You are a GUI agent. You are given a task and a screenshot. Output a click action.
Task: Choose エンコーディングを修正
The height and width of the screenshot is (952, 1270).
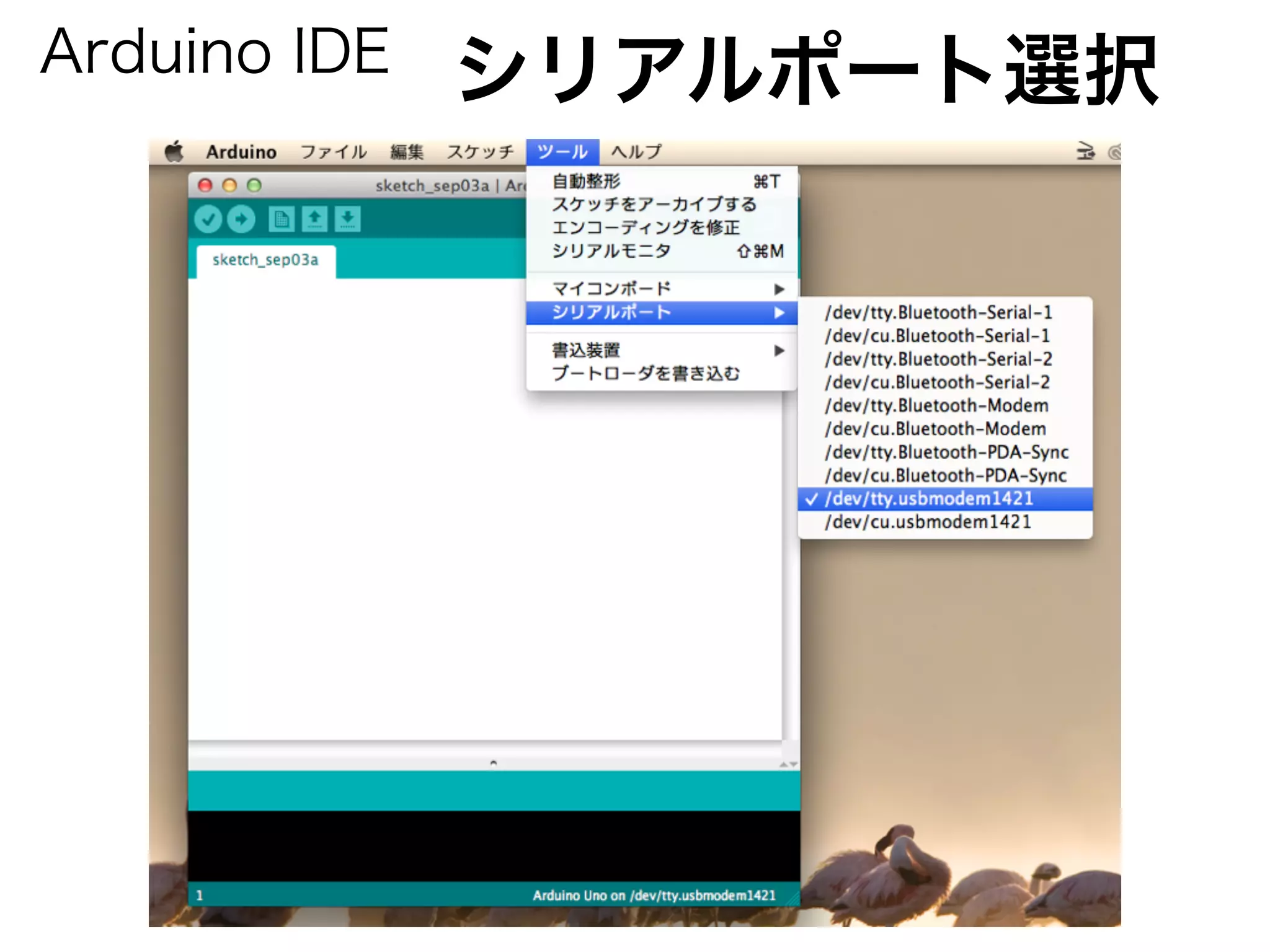point(662,227)
